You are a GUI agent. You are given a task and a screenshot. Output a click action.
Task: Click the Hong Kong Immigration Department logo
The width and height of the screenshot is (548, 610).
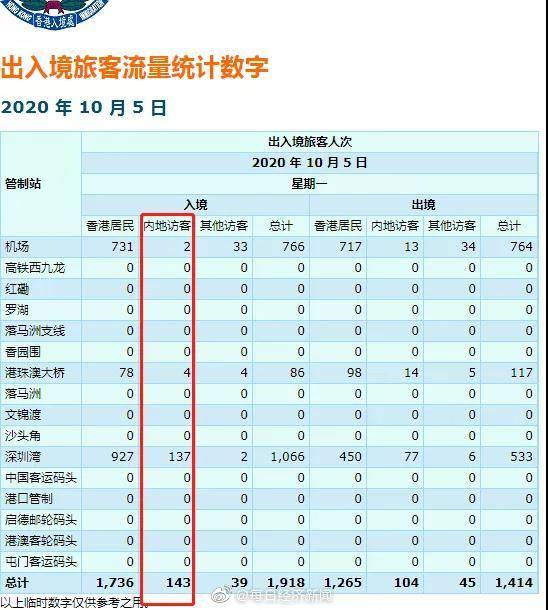(x=54, y=14)
